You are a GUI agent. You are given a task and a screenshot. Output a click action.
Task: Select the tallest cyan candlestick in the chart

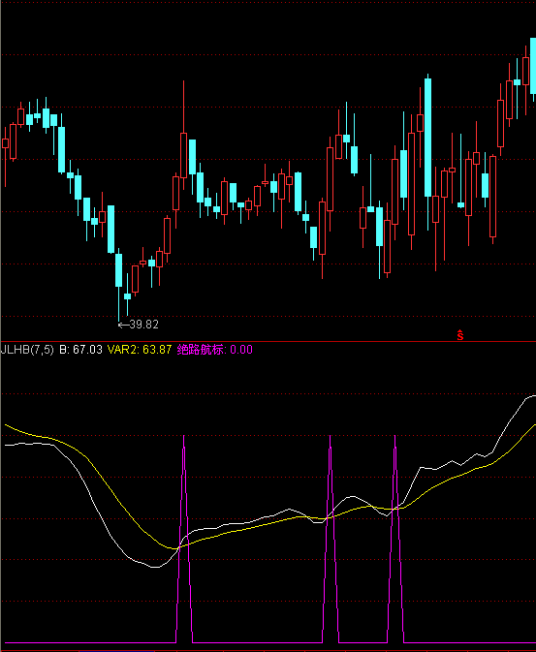pos(427,137)
